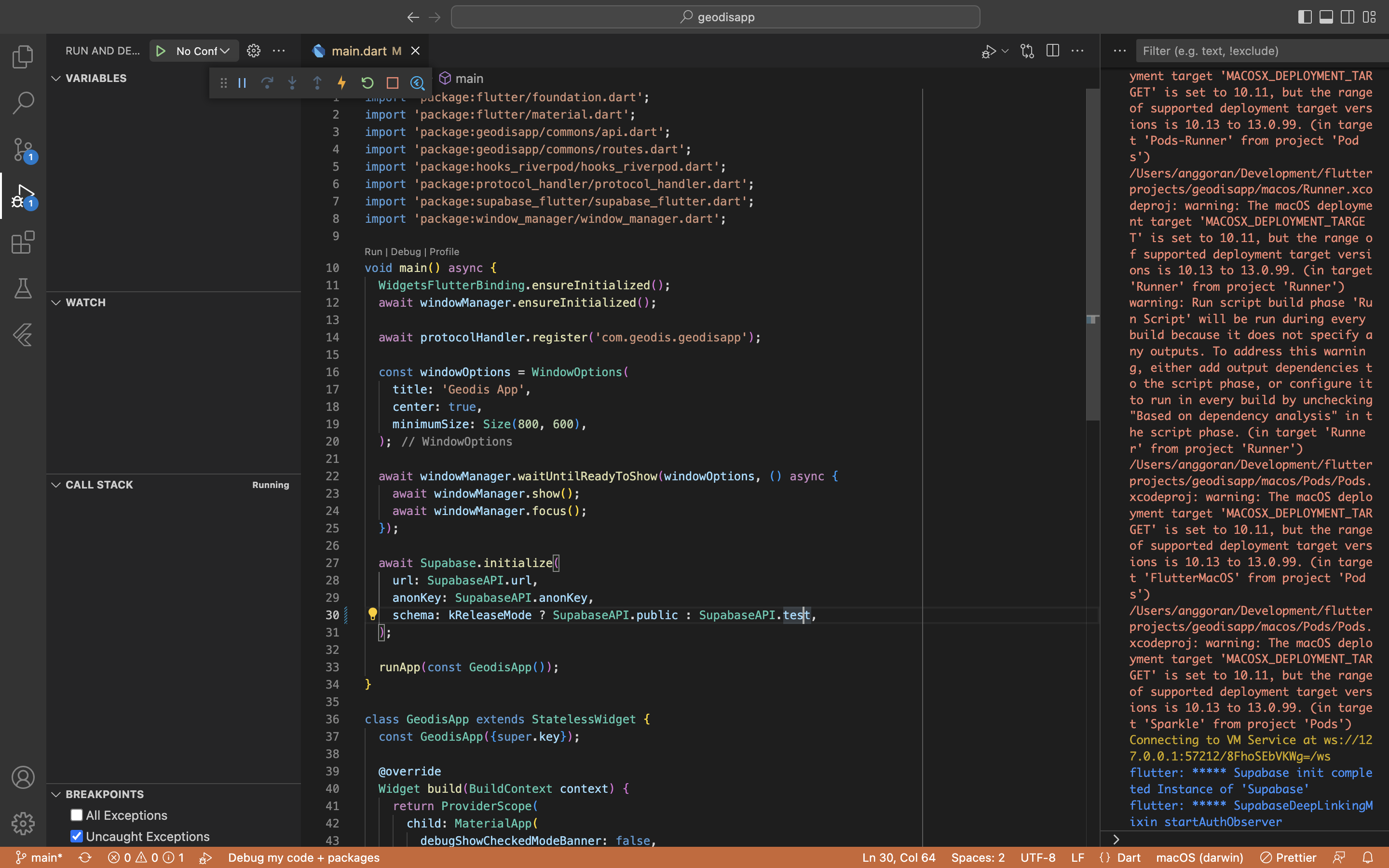The width and height of the screenshot is (1389, 868).
Task: Pause the debug session
Action: [242, 83]
